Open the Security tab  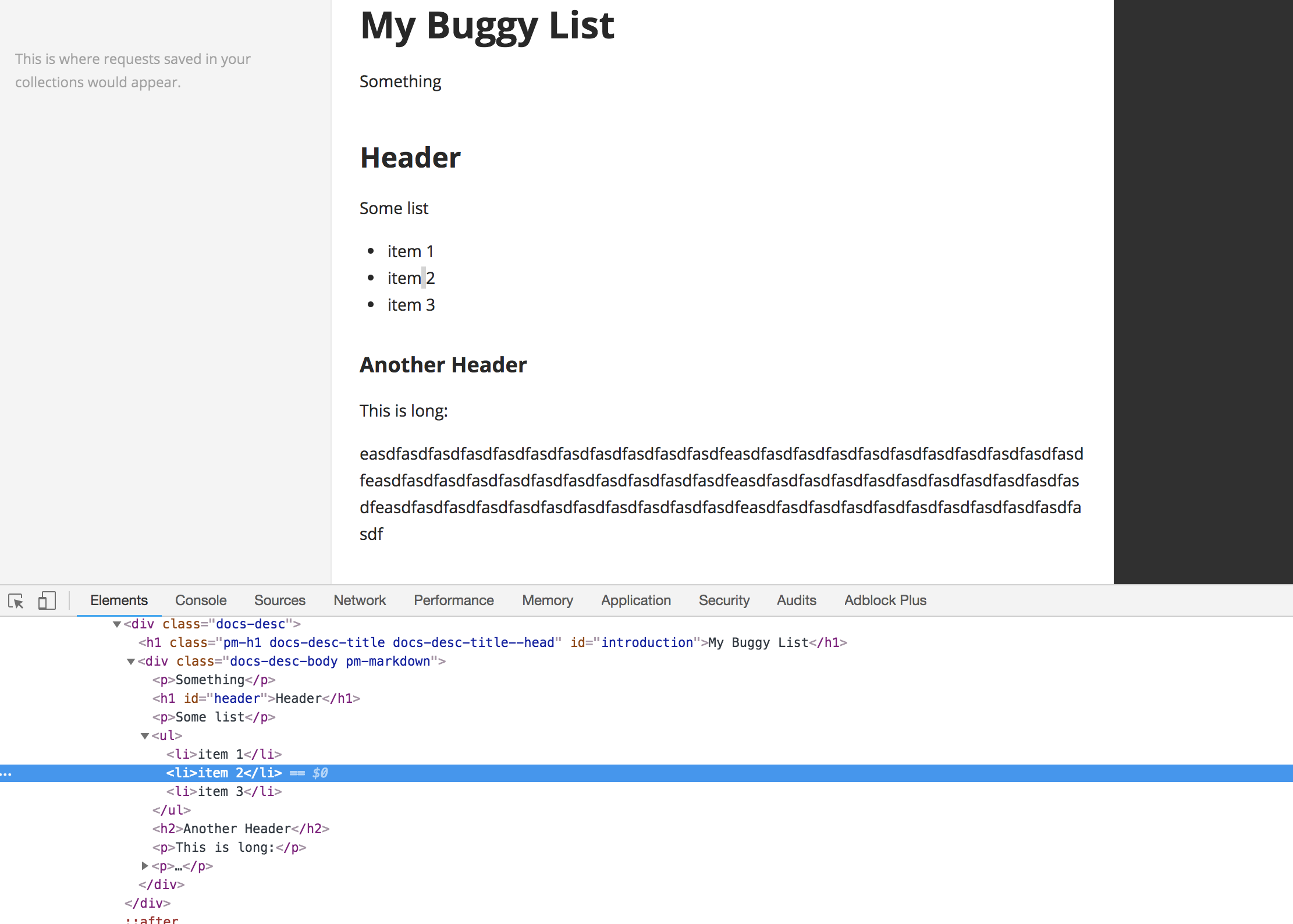[x=724, y=600]
